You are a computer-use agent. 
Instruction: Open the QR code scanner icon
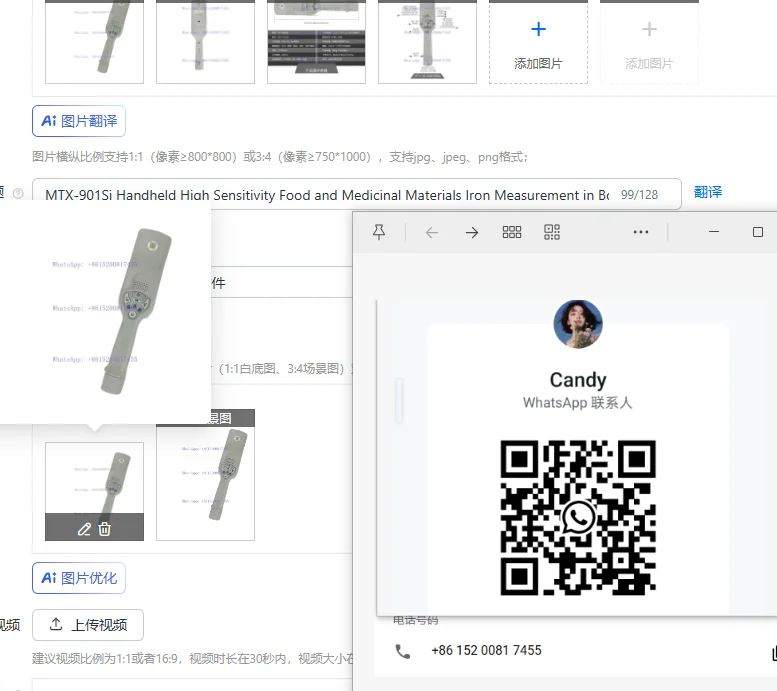pos(552,232)
